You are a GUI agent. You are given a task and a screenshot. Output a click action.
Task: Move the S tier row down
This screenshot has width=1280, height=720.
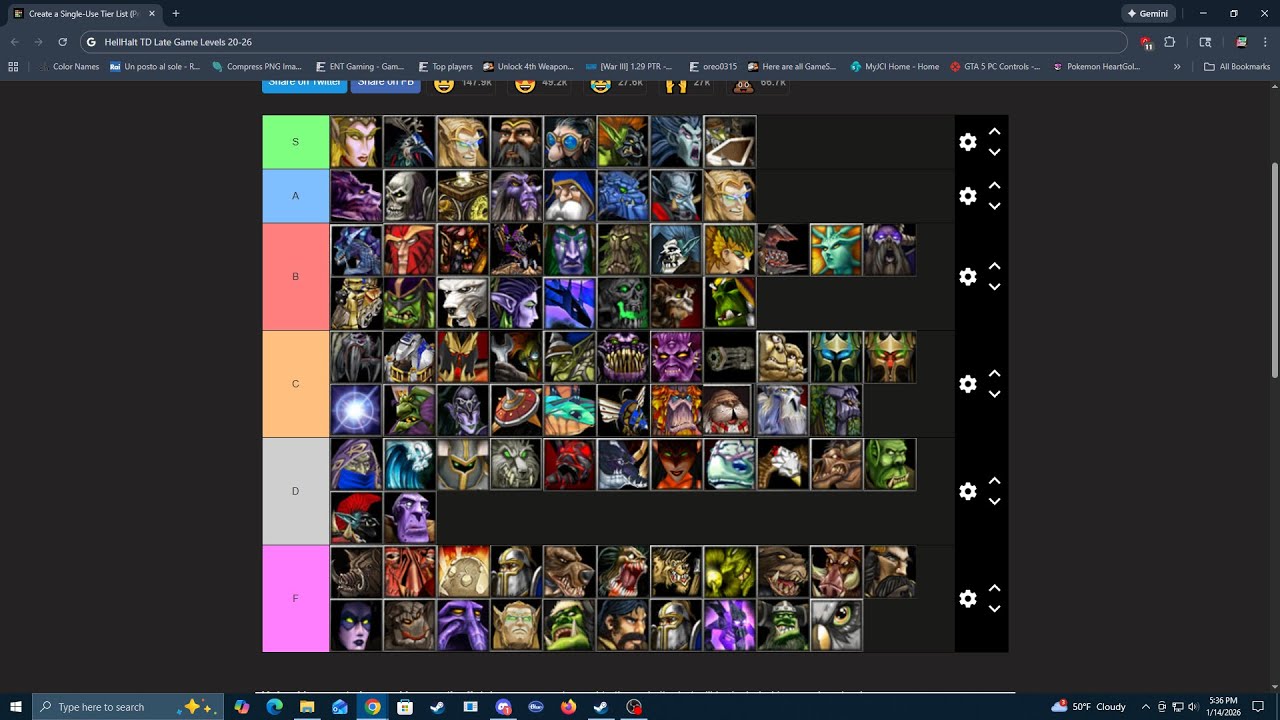point(994,152)
